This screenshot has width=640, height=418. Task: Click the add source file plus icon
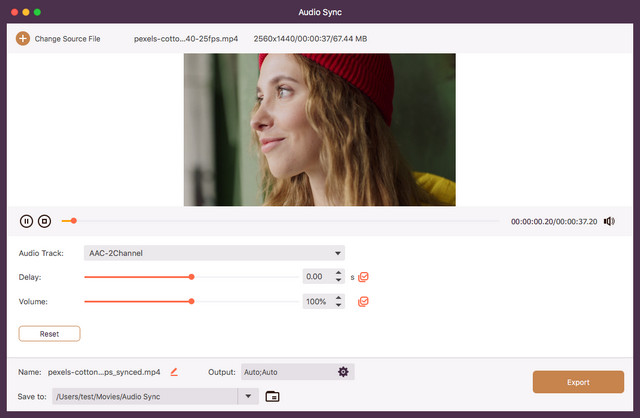(x=22, y=38)
